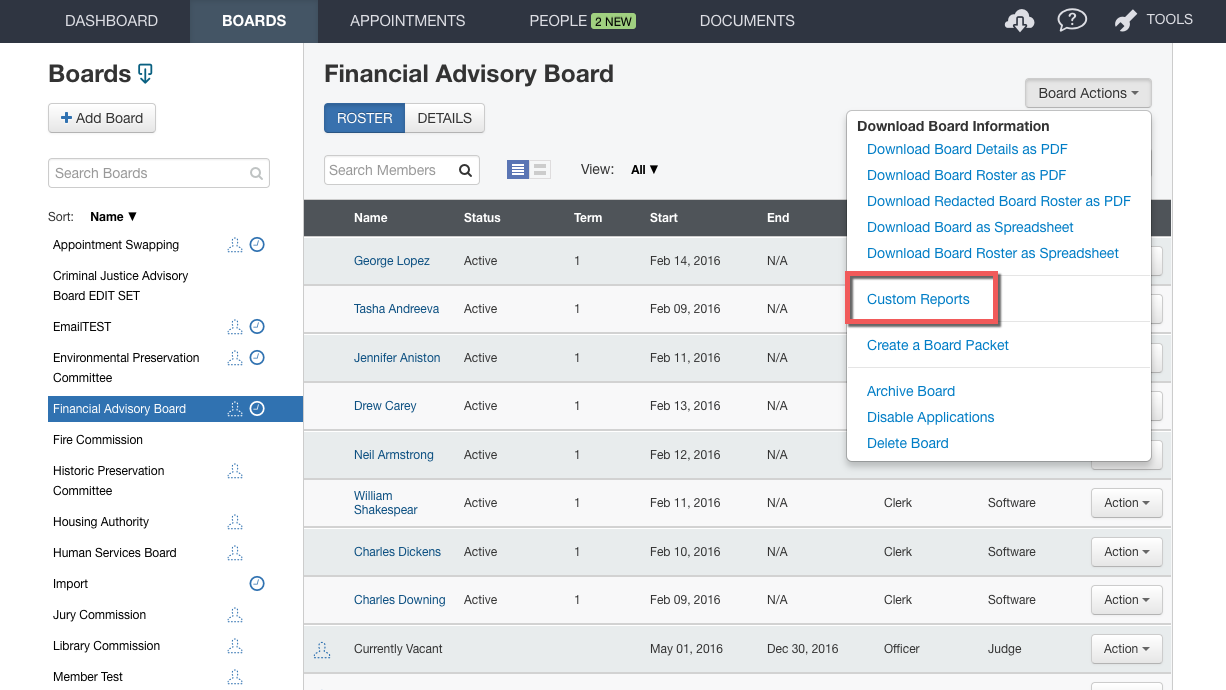Open the help question mark icon

coord(1072,20)
